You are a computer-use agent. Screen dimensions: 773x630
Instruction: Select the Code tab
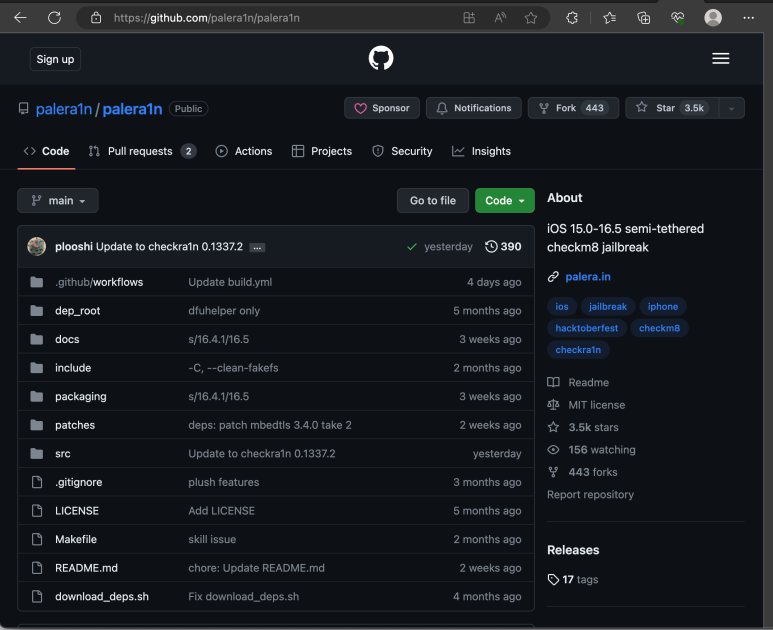46,151
